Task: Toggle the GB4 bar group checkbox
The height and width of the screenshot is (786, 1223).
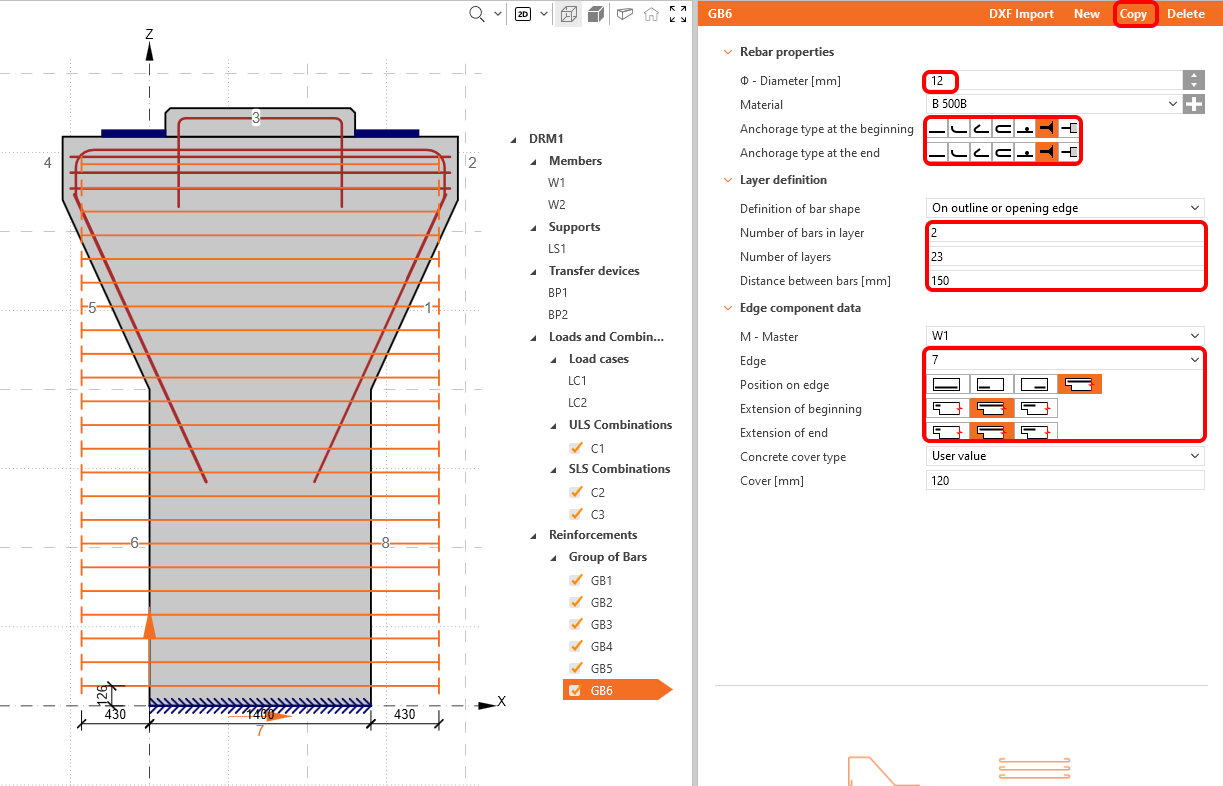Action: coord(575,647)
